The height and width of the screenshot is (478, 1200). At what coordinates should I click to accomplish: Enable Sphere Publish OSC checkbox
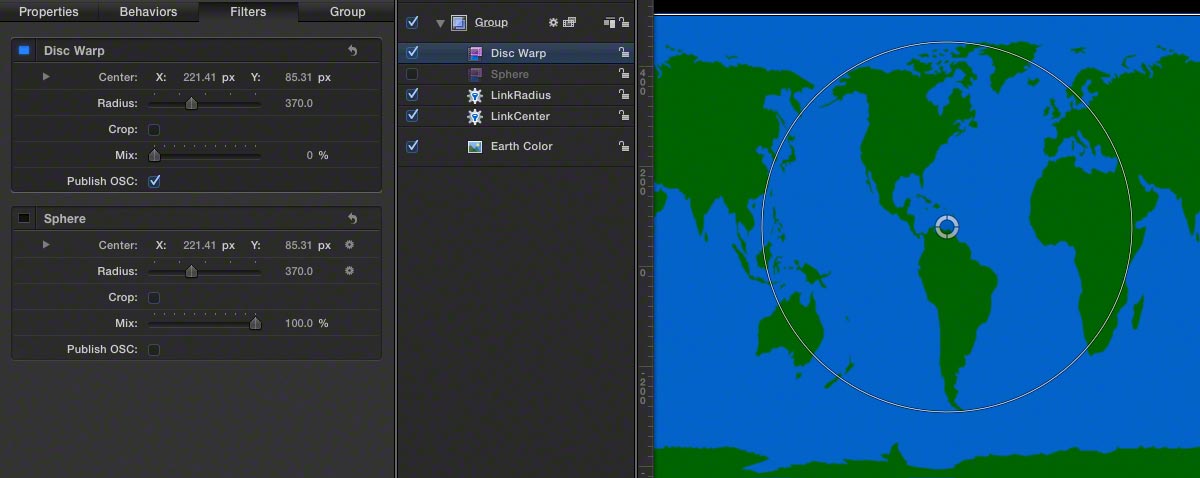click(x=154, y=349)
